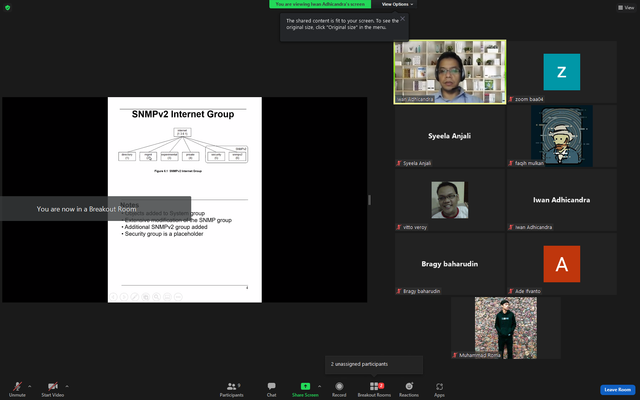640x400 pixels.
Task: Click the 'You are now in a Breakout Room' toast
Action: (x=95, y=209)
